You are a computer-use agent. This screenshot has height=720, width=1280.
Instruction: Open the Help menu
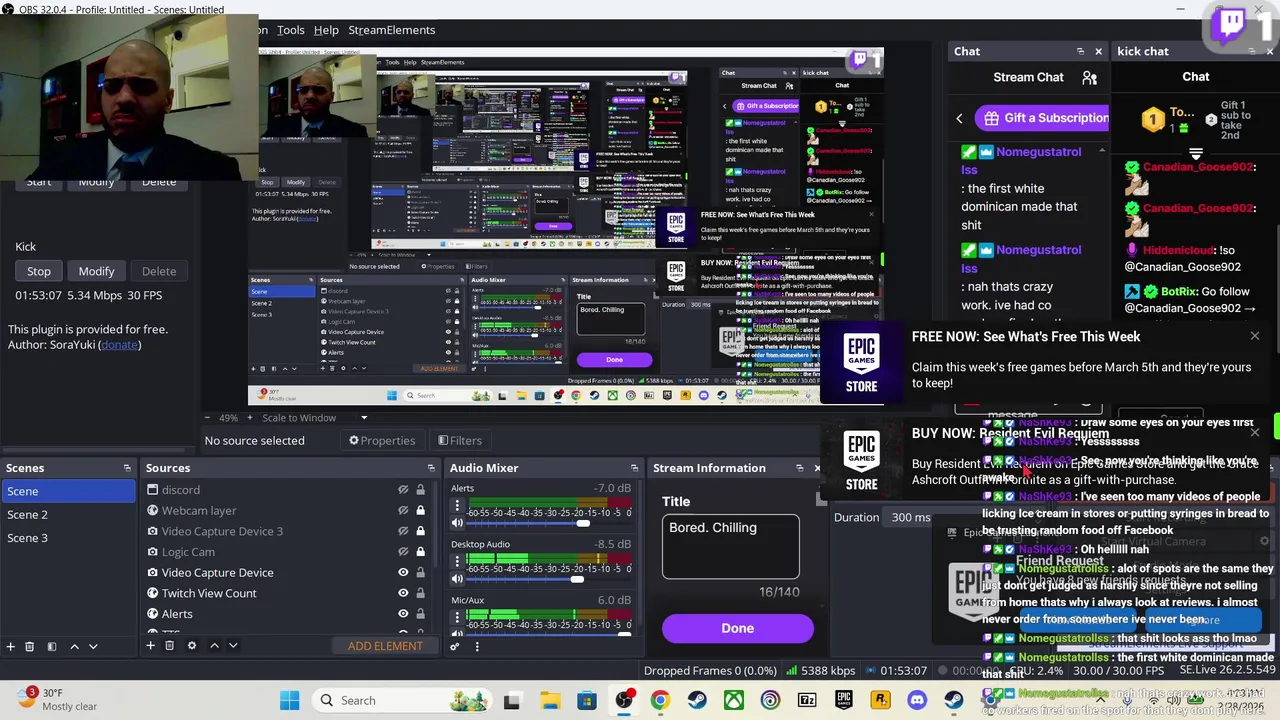point(326,30)
